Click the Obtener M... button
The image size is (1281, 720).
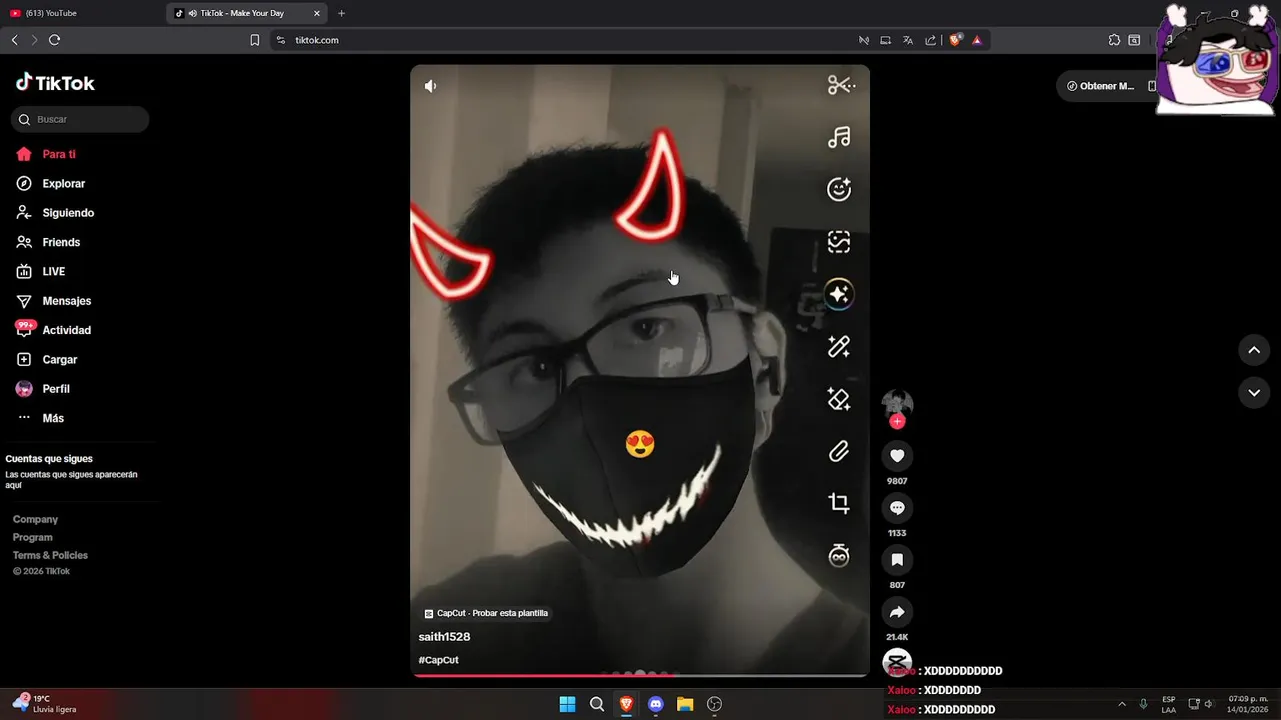coord(1099,86)
